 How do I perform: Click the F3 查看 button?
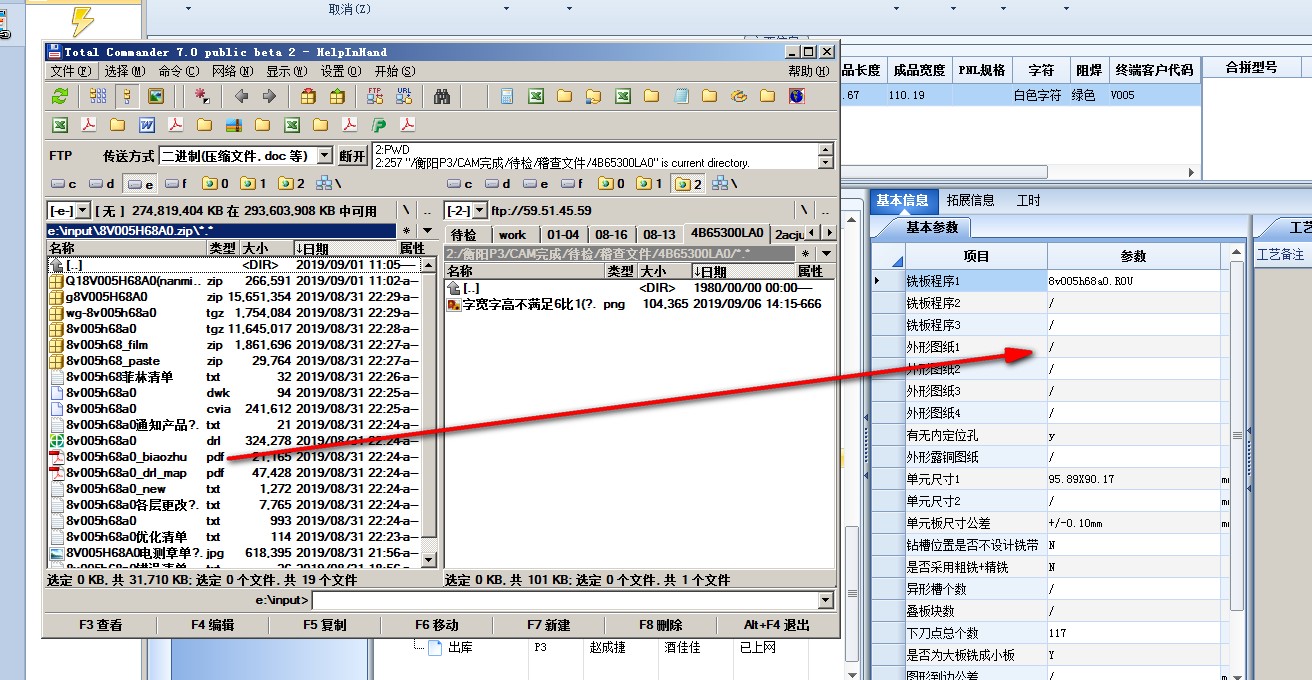(x=101, y=625)
